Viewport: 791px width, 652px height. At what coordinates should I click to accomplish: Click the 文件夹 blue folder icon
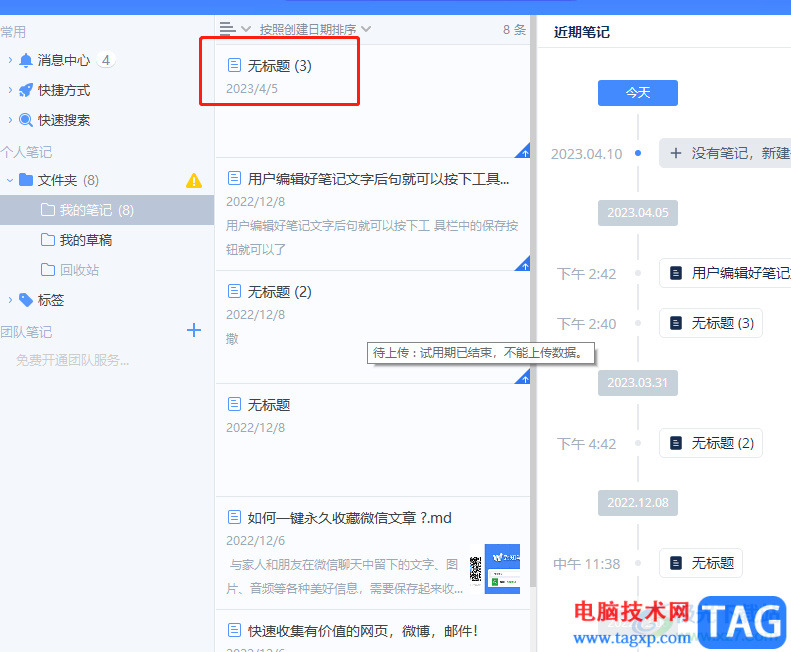[26, 180]
